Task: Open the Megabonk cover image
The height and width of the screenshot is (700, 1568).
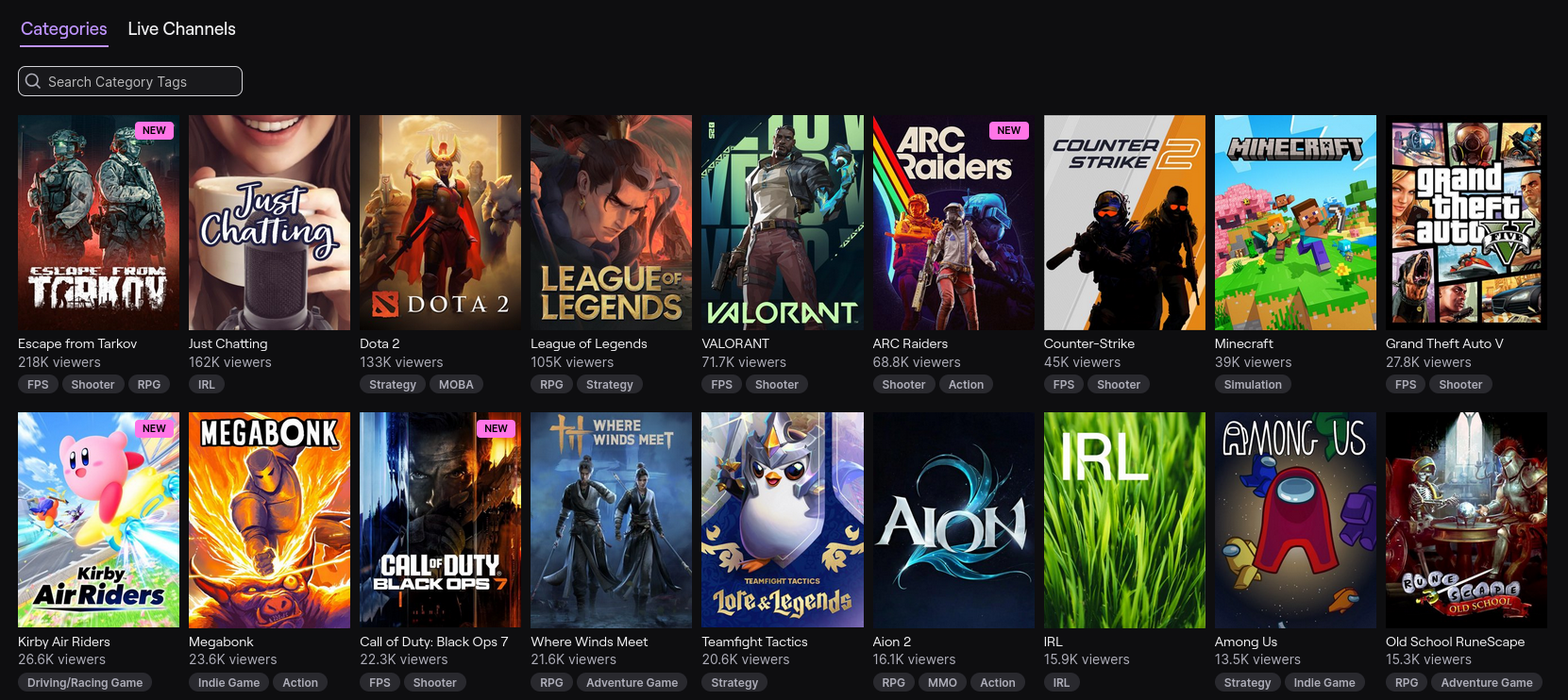Action: click(269, 520)
